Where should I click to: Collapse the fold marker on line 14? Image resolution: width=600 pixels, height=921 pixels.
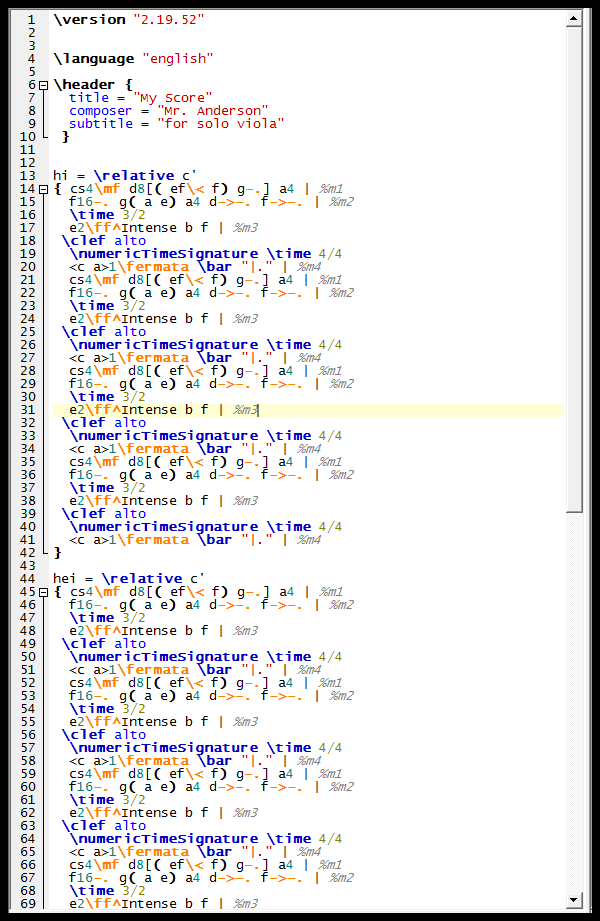click(x=43, y=189)
